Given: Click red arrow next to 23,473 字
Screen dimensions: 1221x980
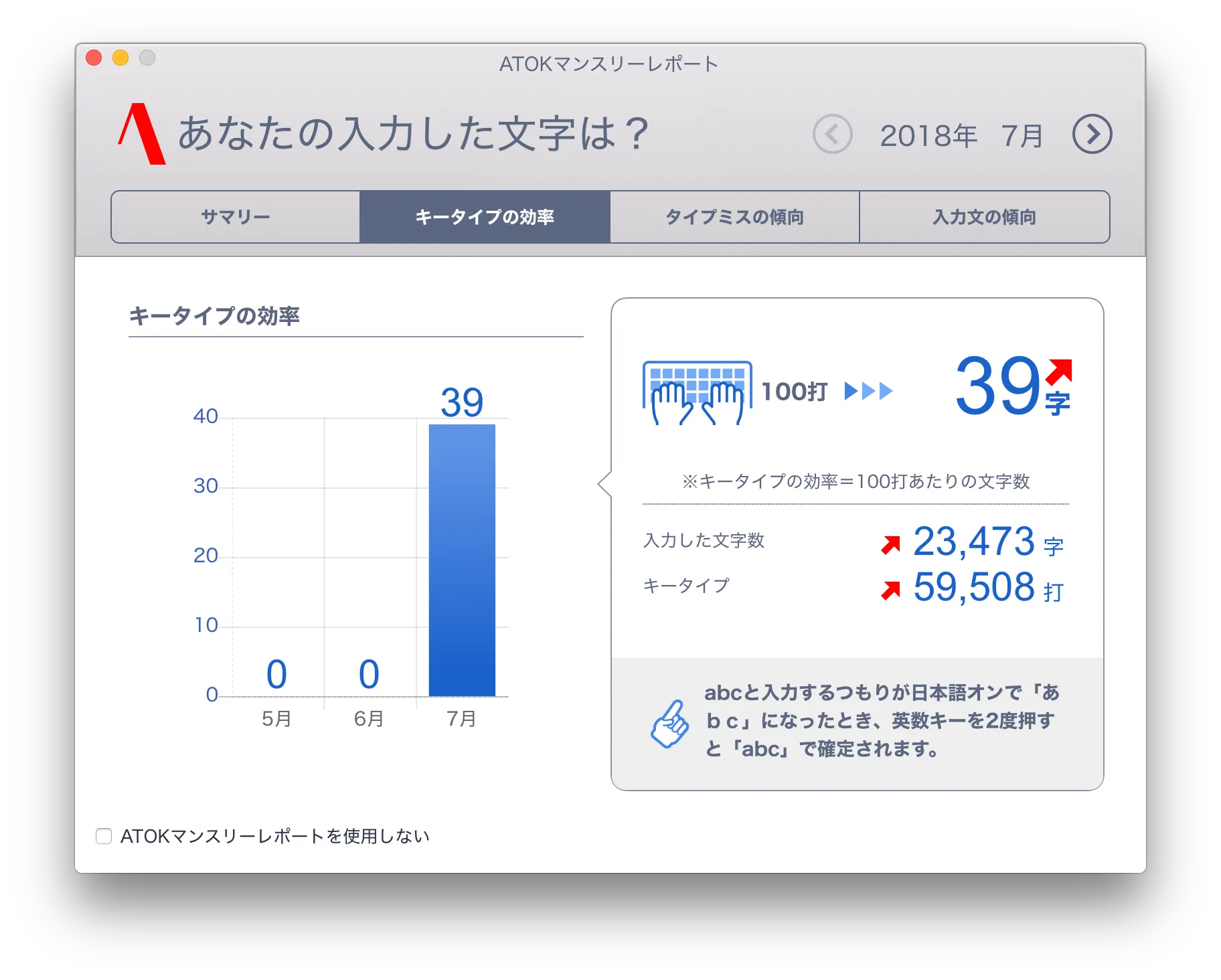Looking at the screenshot, I should point(891,545).
